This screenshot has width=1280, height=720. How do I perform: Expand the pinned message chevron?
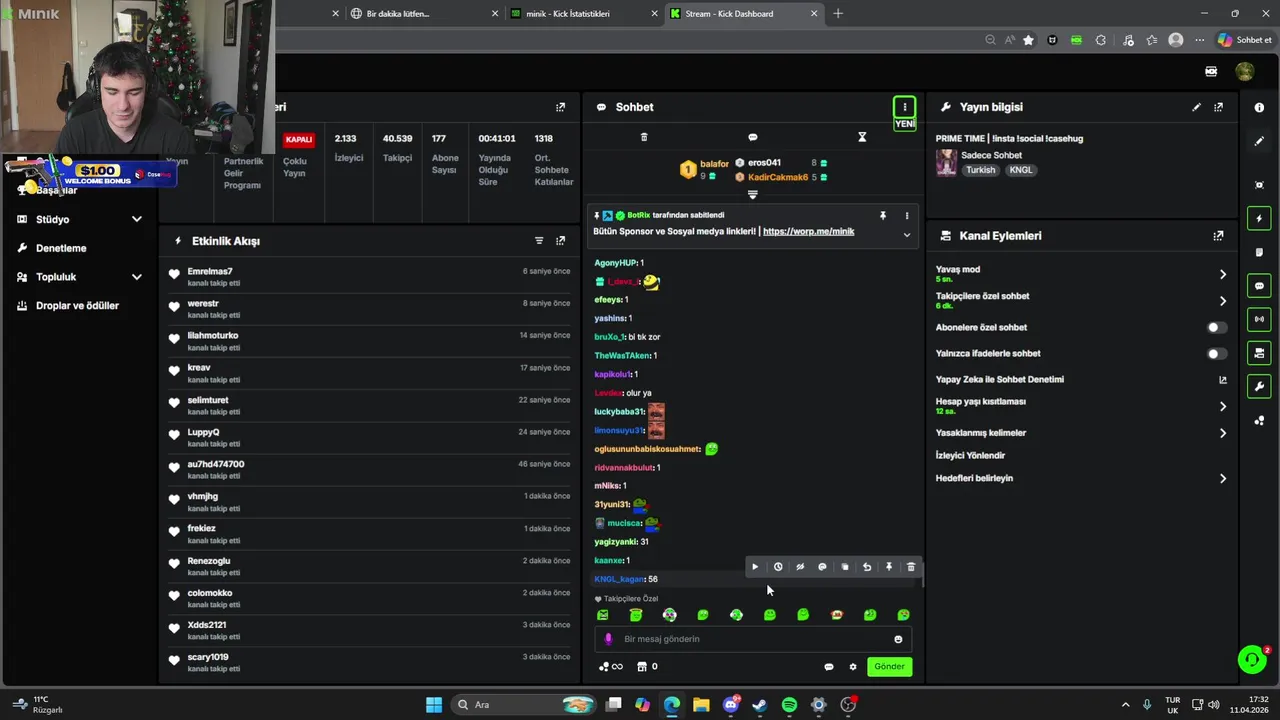(907, 235)
